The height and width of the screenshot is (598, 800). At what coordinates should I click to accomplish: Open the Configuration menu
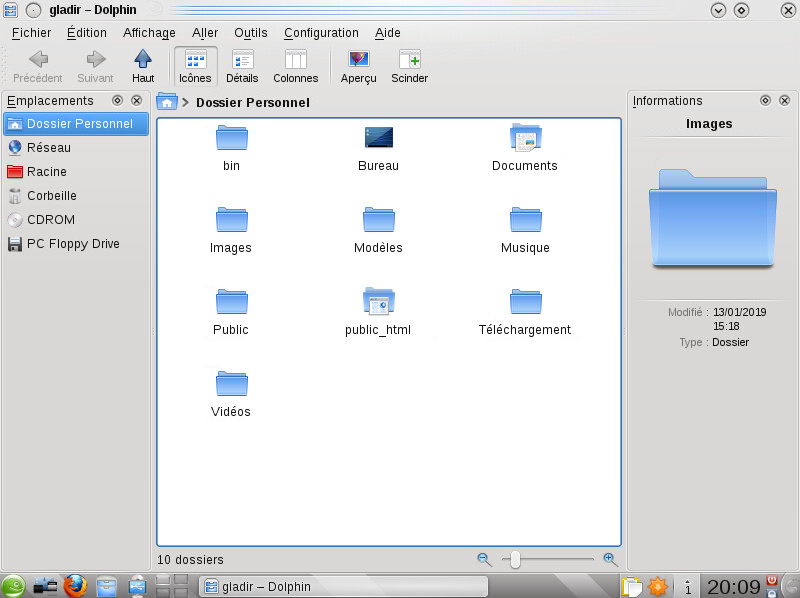click(x=321, y=33)
